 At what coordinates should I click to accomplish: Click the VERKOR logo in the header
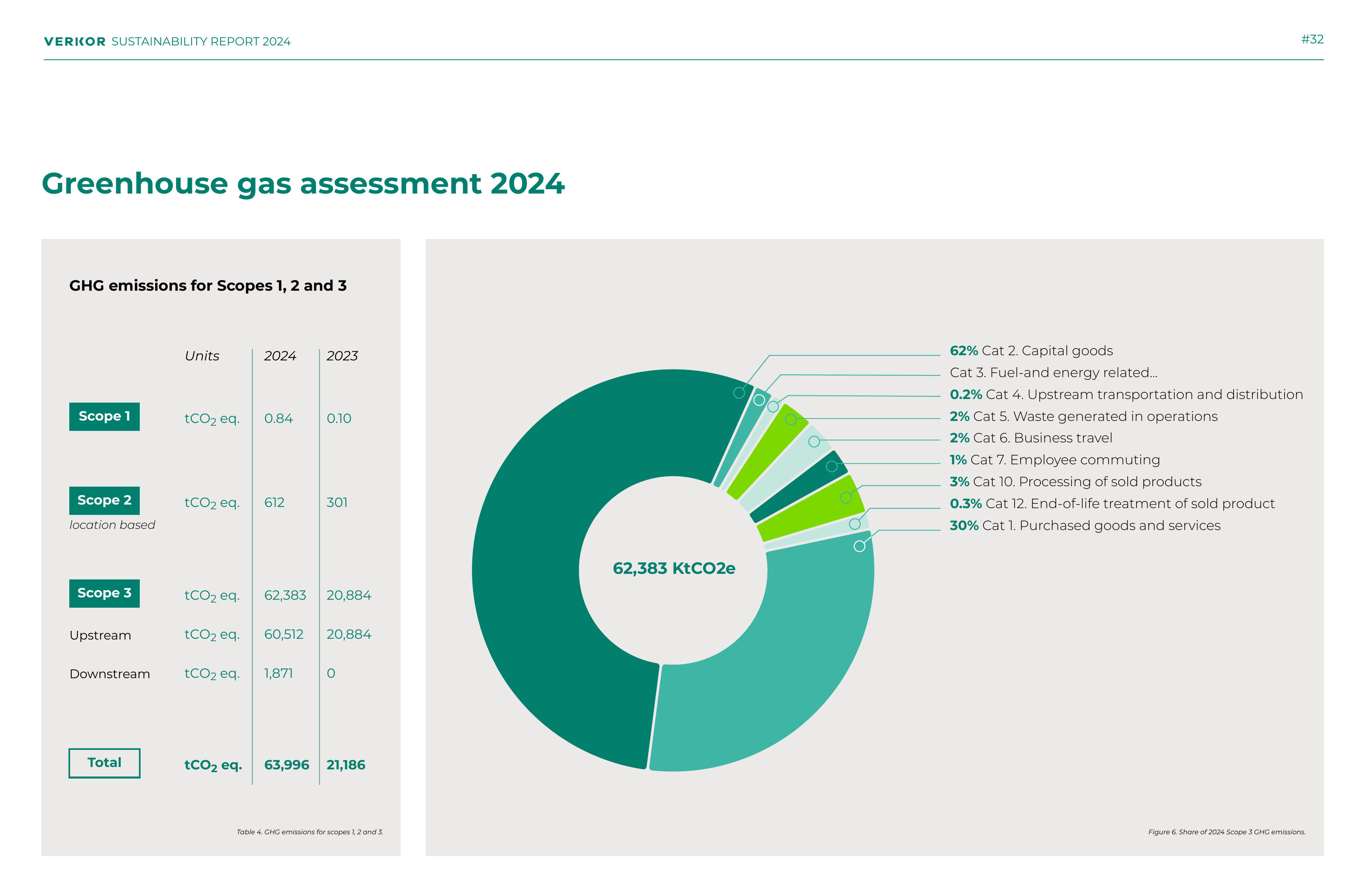pyautogui.click(x=75, y=41)
